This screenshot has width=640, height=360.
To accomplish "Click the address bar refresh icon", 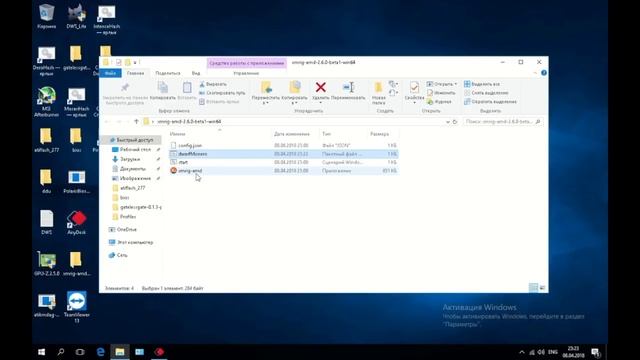I will [455, 122].
